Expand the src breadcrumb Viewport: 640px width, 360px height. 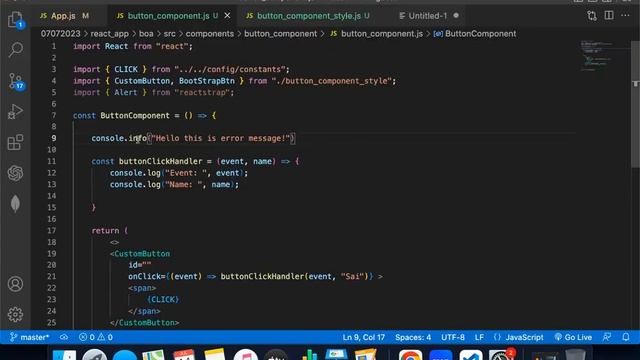169,34
